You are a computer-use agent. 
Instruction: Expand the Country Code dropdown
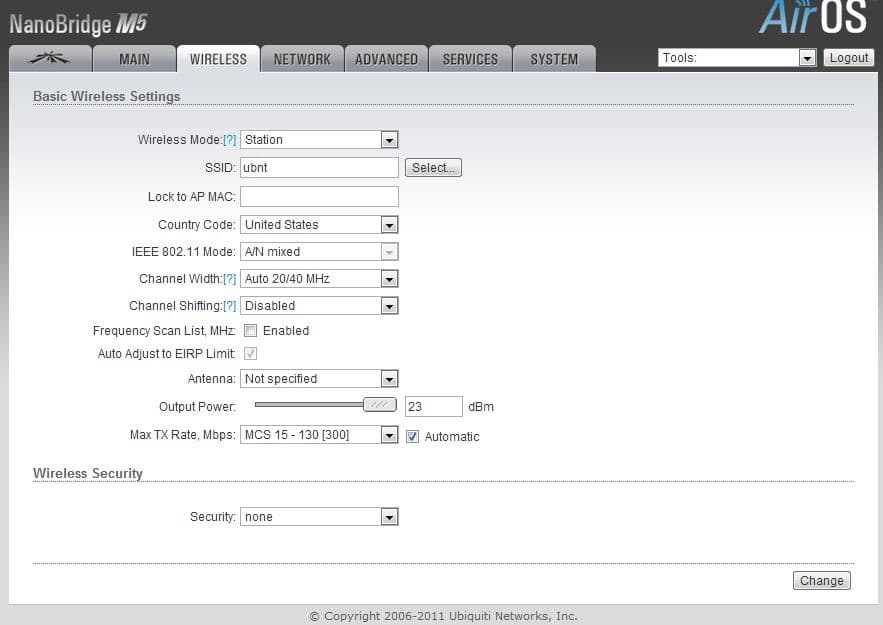click(x=319, y=225)
